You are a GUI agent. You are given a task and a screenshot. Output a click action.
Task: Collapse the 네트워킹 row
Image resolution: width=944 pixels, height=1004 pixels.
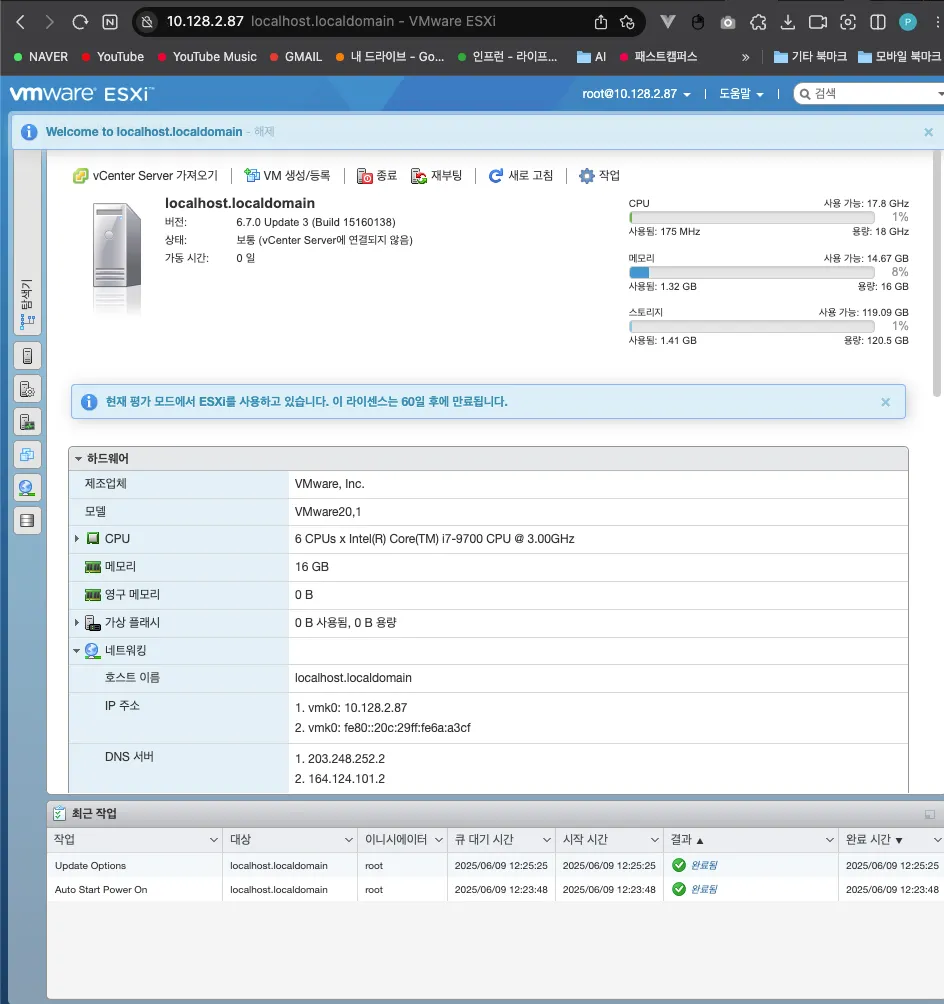(x=77, y=651)
